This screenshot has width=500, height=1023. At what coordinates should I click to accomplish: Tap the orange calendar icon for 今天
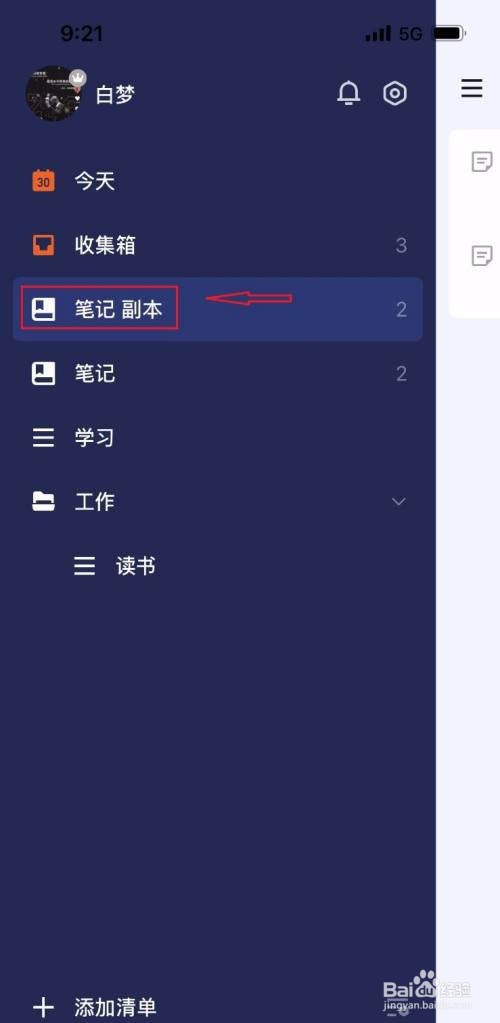(x=44, y=181)
